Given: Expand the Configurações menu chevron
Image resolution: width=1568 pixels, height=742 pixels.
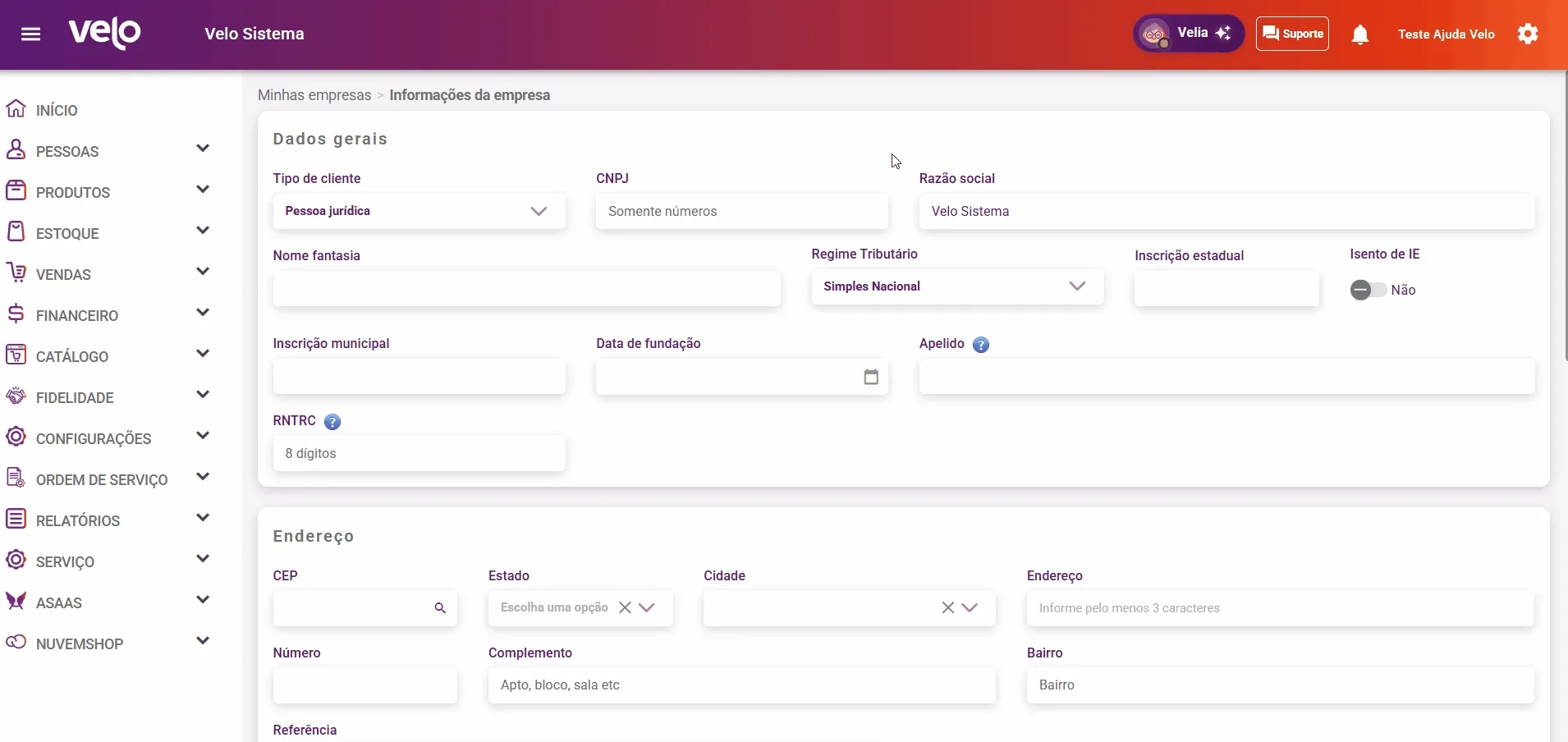Looking at the screenshot, I should [203, 436].
